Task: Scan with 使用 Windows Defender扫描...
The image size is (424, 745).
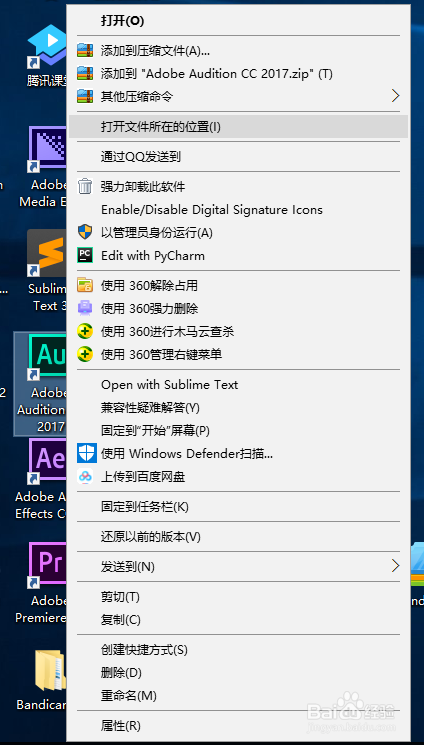Action: pyautogui.click(x=239, y=453)
